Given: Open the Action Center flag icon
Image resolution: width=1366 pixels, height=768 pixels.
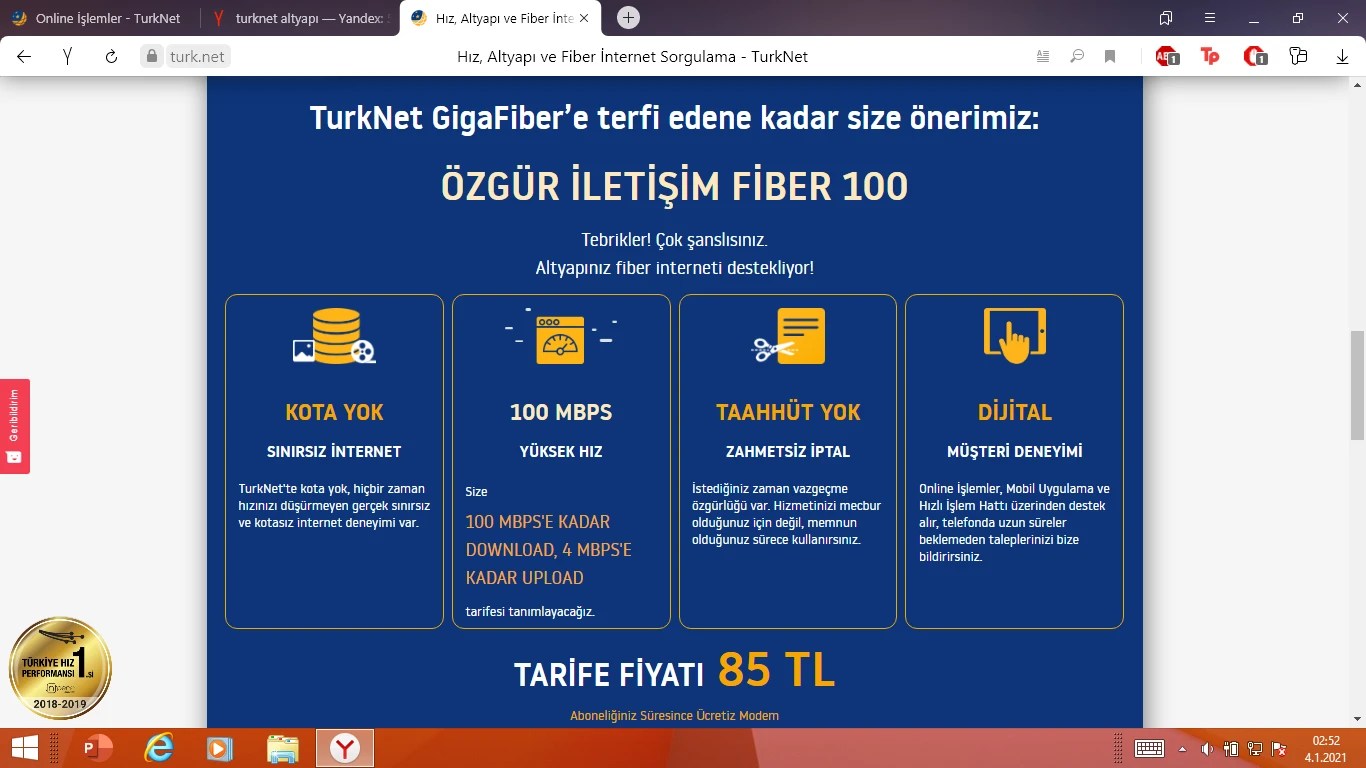Looking at the screenshot, I should coord(1278,748).
